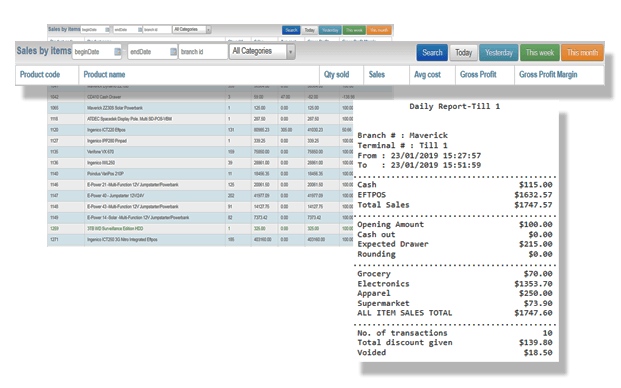Click No. of transactions receipt line
The height and width of the screenshot is (388, 621).
455,333
